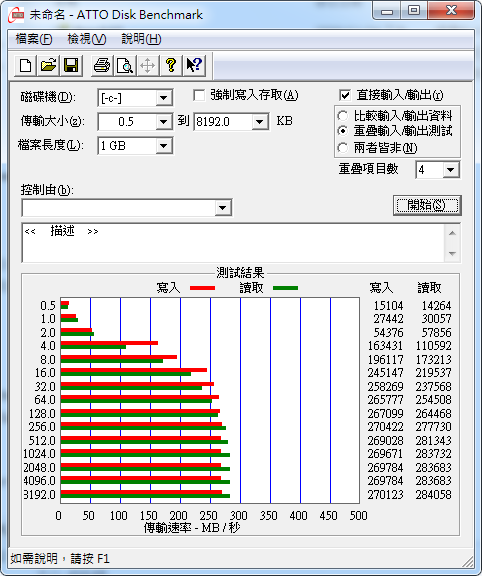Click the window resize grip at corner
The width and height of the screenshot is (482, 576).
tap(468, 561)
